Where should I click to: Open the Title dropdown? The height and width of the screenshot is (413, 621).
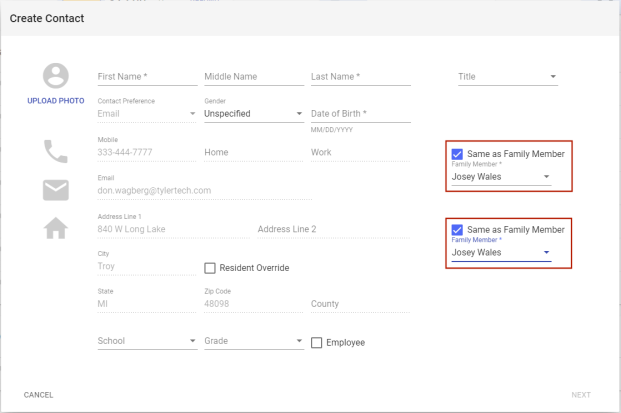507,77
